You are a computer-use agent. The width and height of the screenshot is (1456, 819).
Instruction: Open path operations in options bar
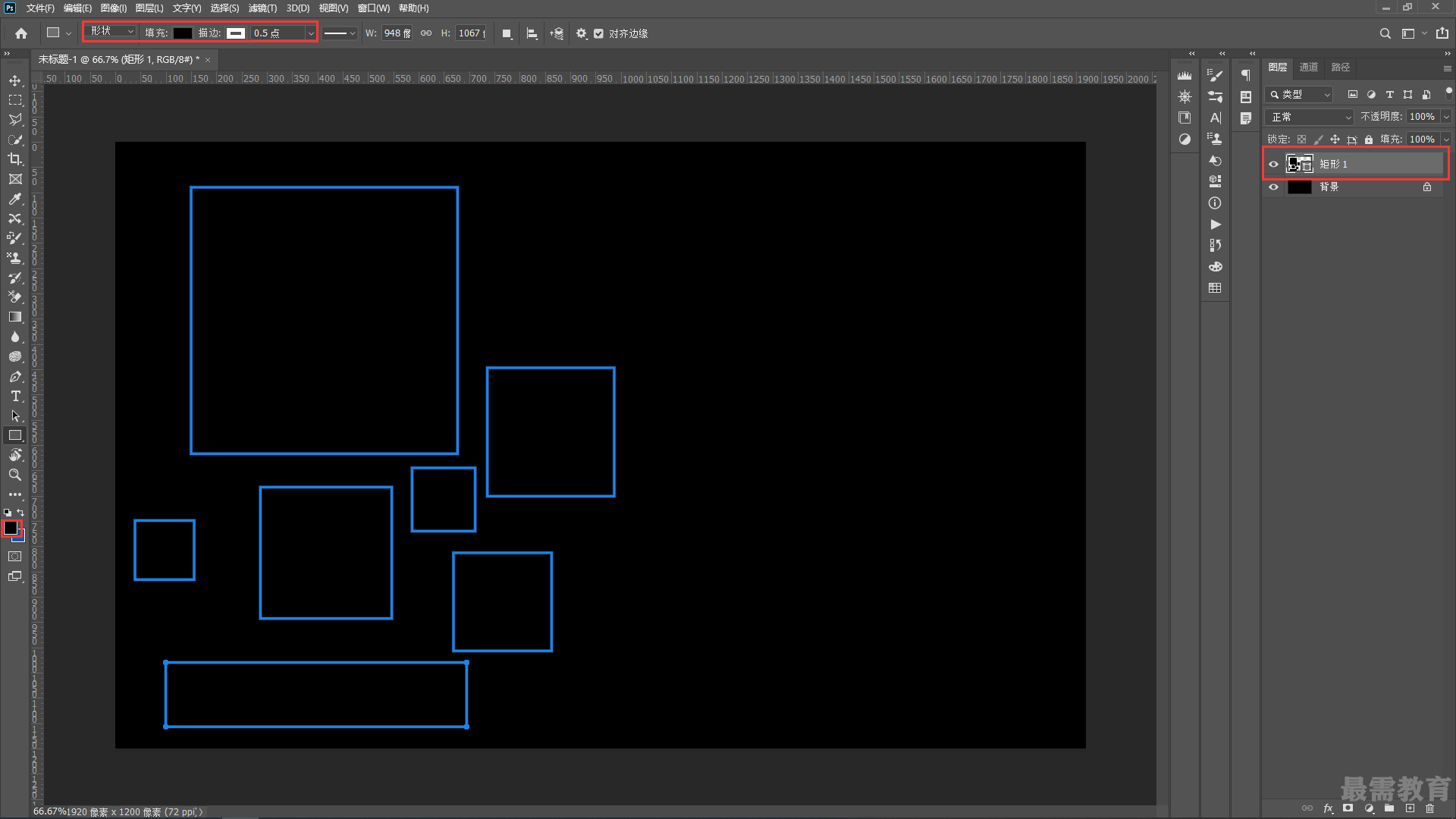(507, 33)
